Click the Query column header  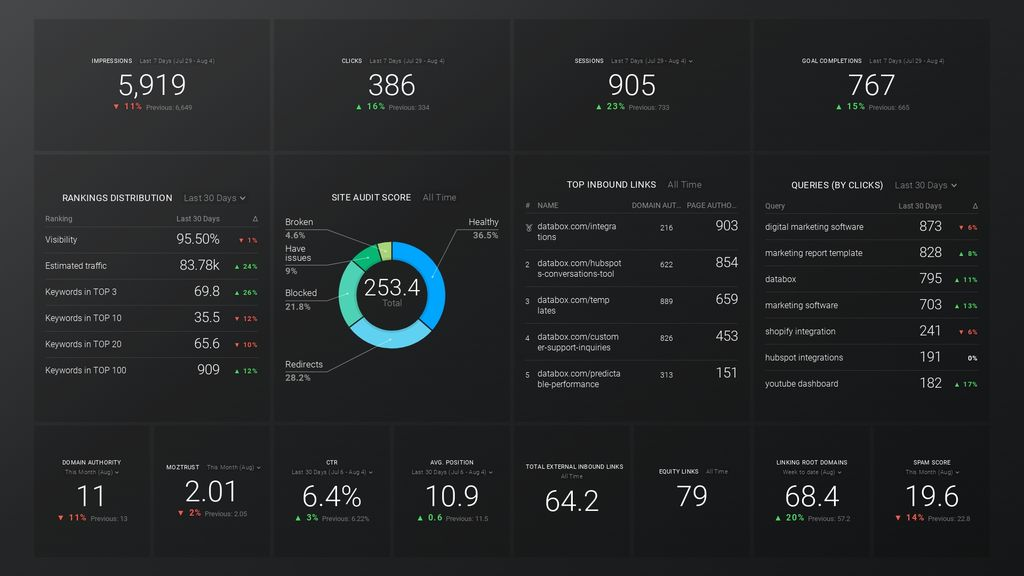tap(775, 206)
